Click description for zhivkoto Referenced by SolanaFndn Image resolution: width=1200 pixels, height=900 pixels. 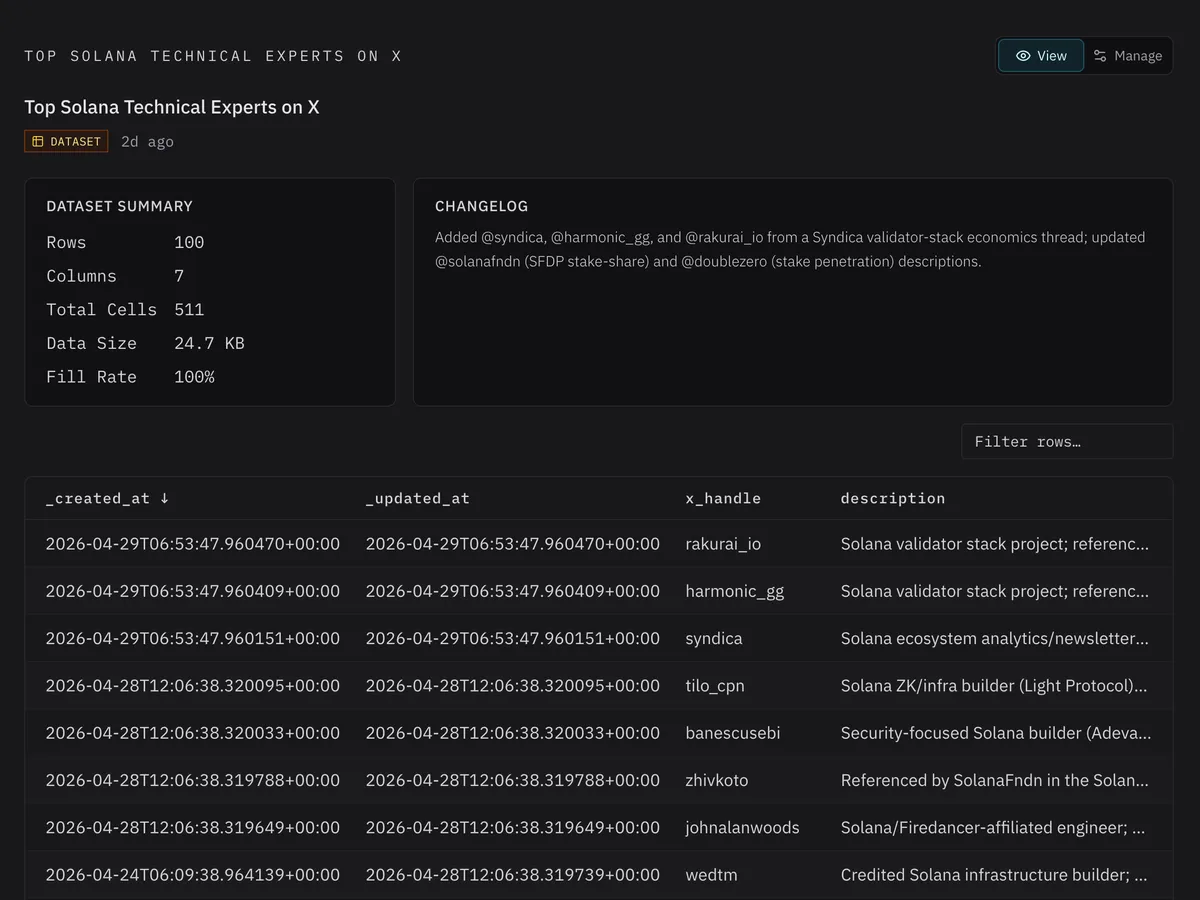[995, 780]
